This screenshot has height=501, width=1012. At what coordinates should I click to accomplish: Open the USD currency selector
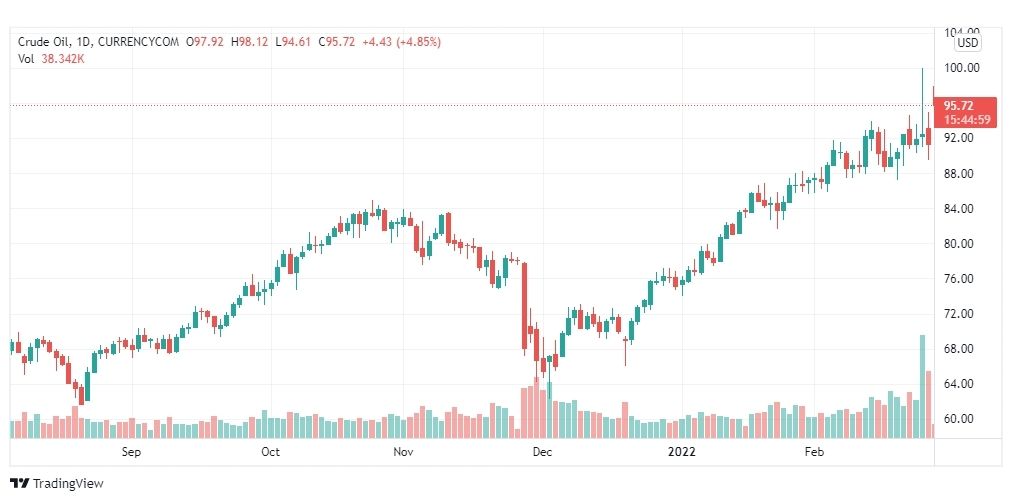pyautogui.click(x=967, y=43)
